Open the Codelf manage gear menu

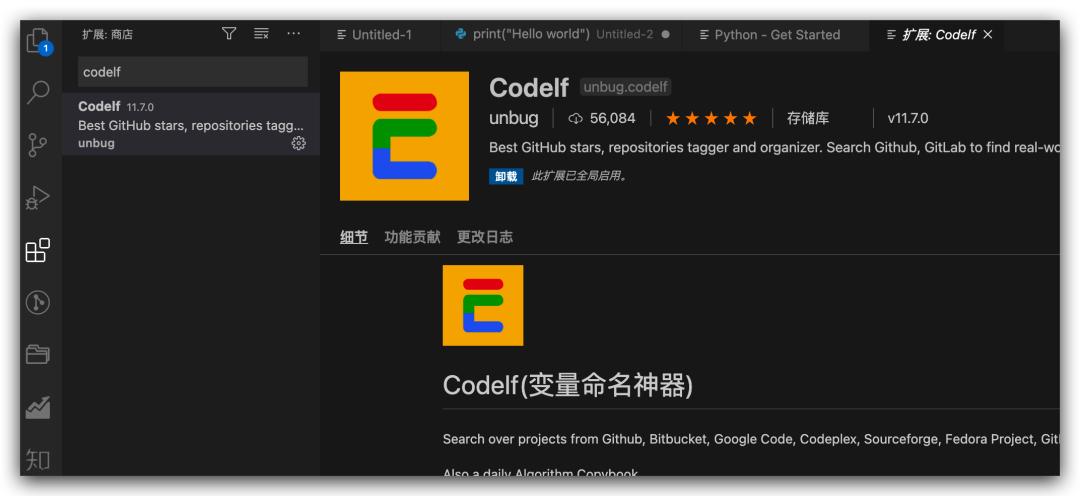(x=298, y=143)
